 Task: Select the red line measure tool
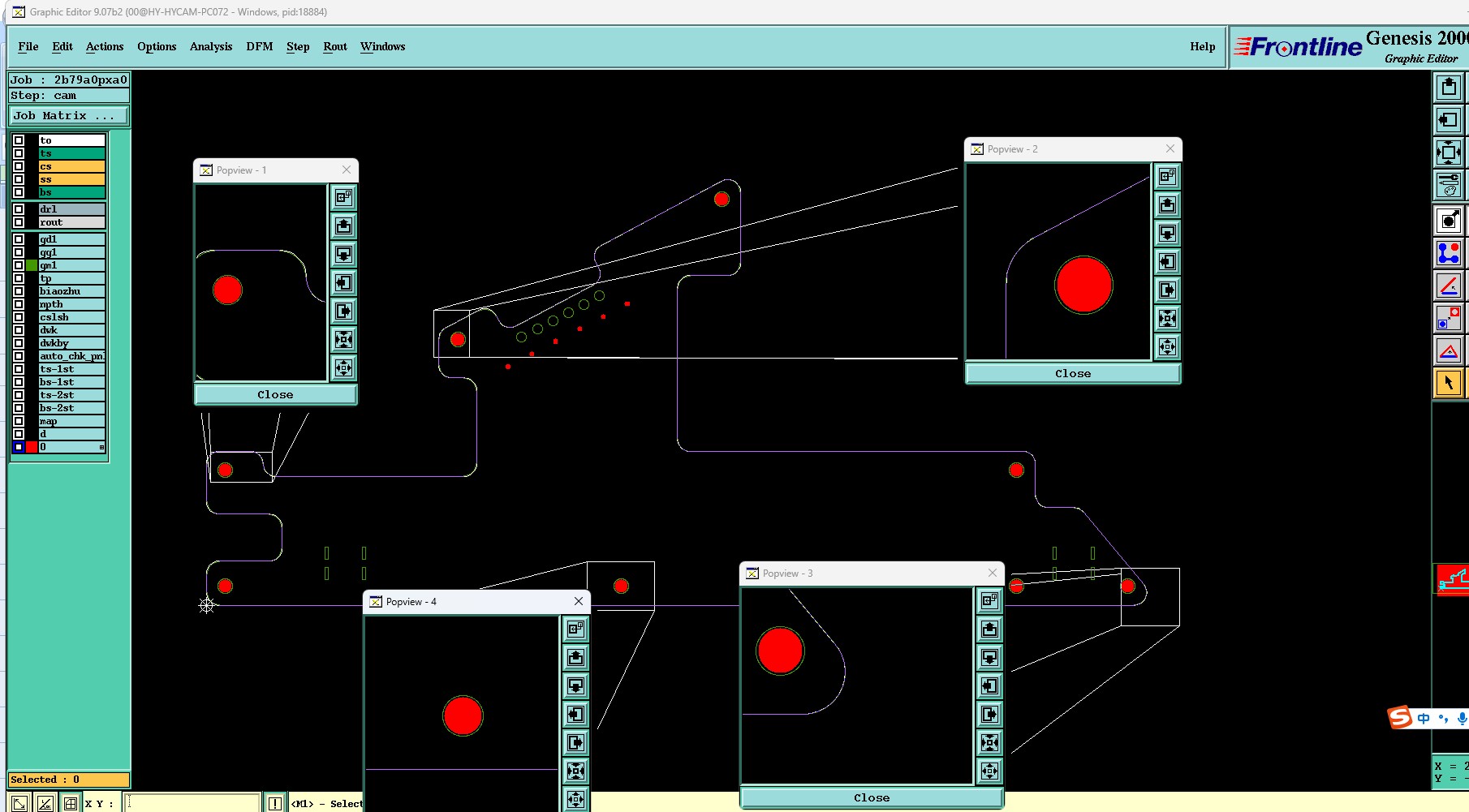1449,286
